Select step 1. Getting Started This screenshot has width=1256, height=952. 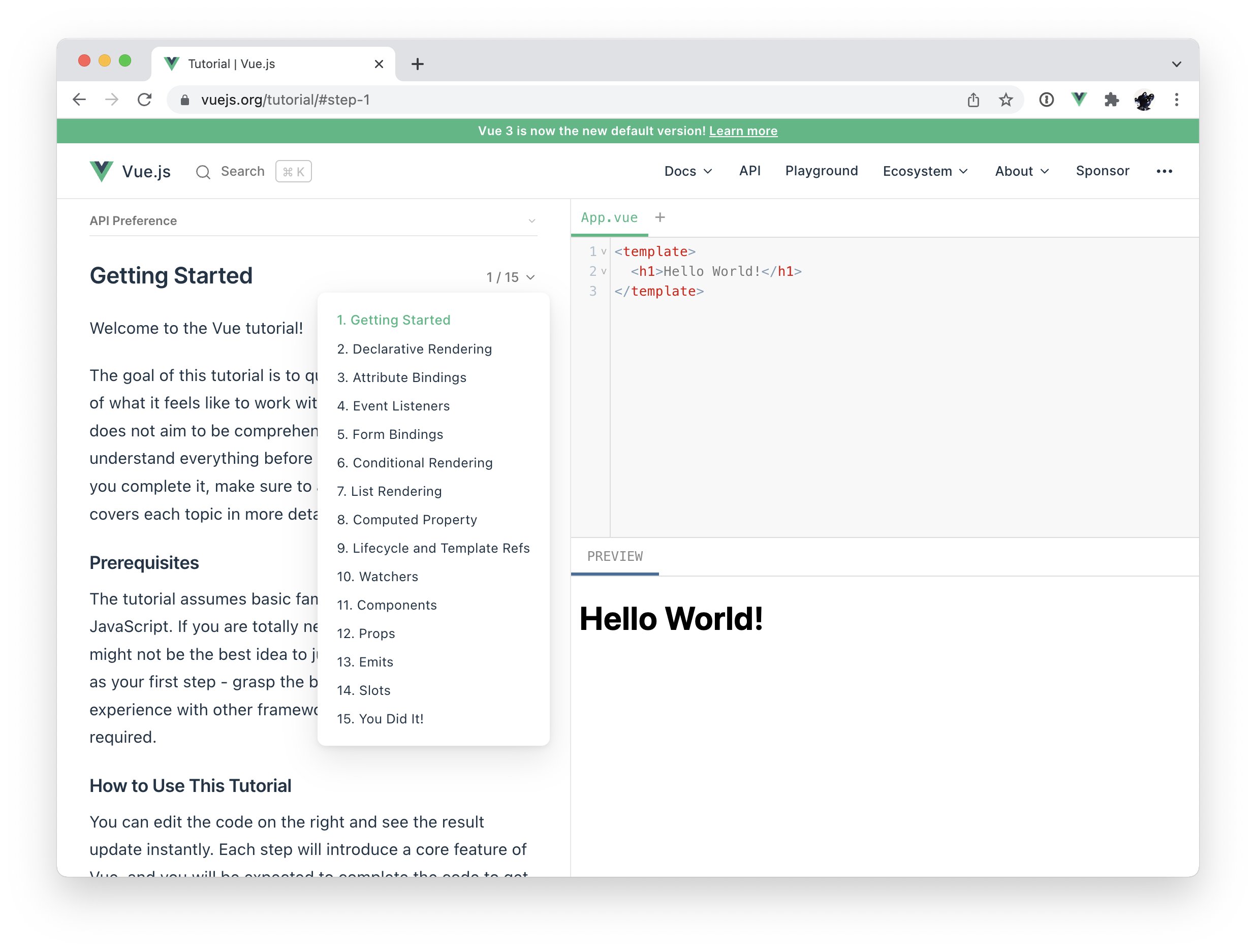[x=393, y=320]
